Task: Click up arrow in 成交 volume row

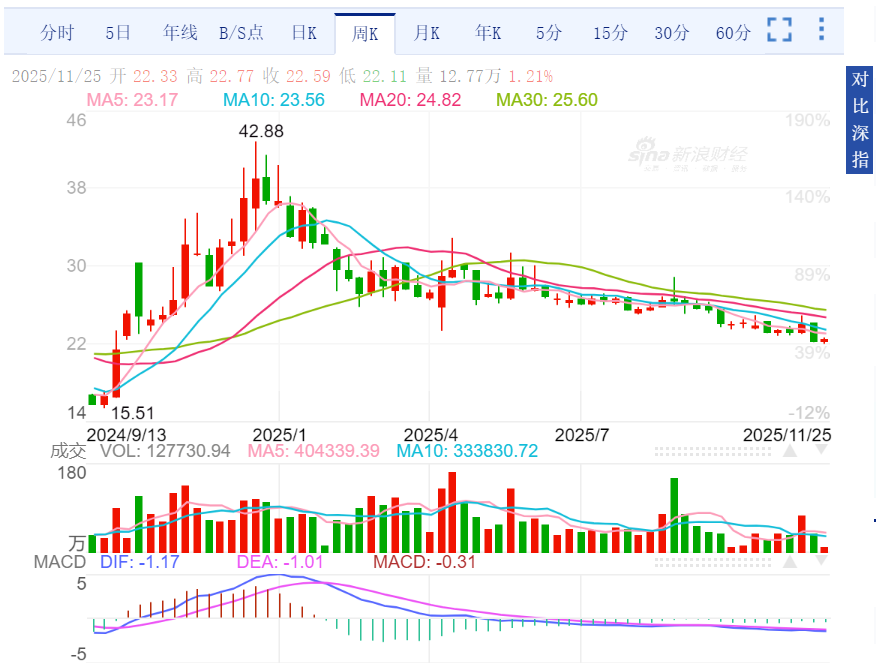Action: pos(790,451)
